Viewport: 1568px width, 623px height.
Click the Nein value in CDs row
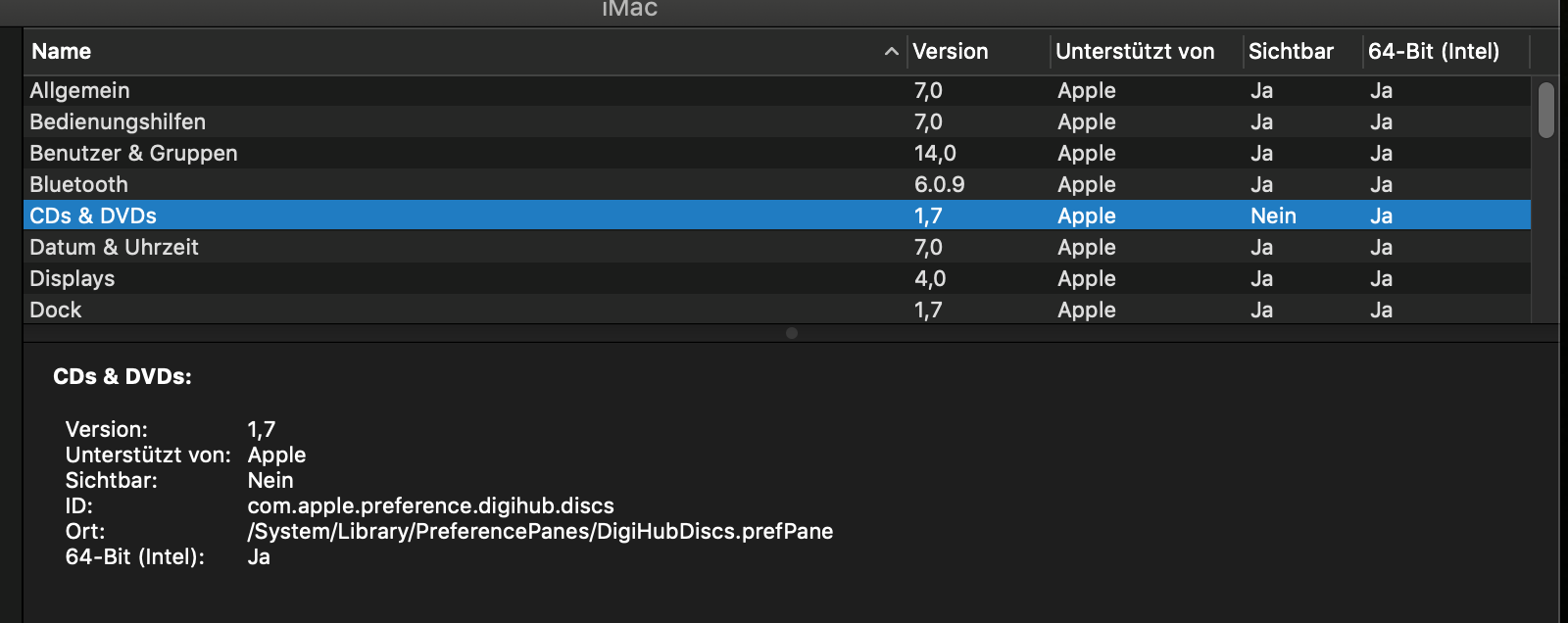coord(1273,216)
